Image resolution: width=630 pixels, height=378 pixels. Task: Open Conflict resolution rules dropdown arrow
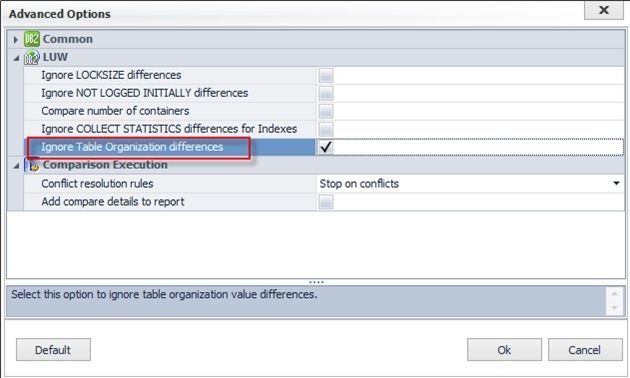[616, 183]
